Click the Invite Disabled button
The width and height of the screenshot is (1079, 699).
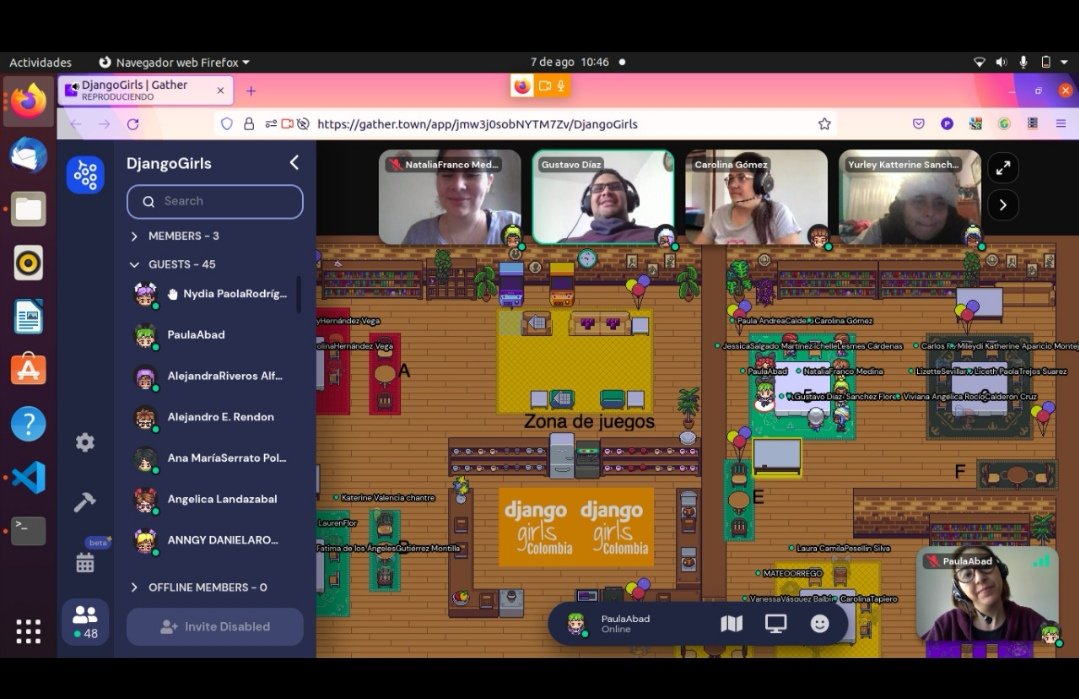pos(215,627)
